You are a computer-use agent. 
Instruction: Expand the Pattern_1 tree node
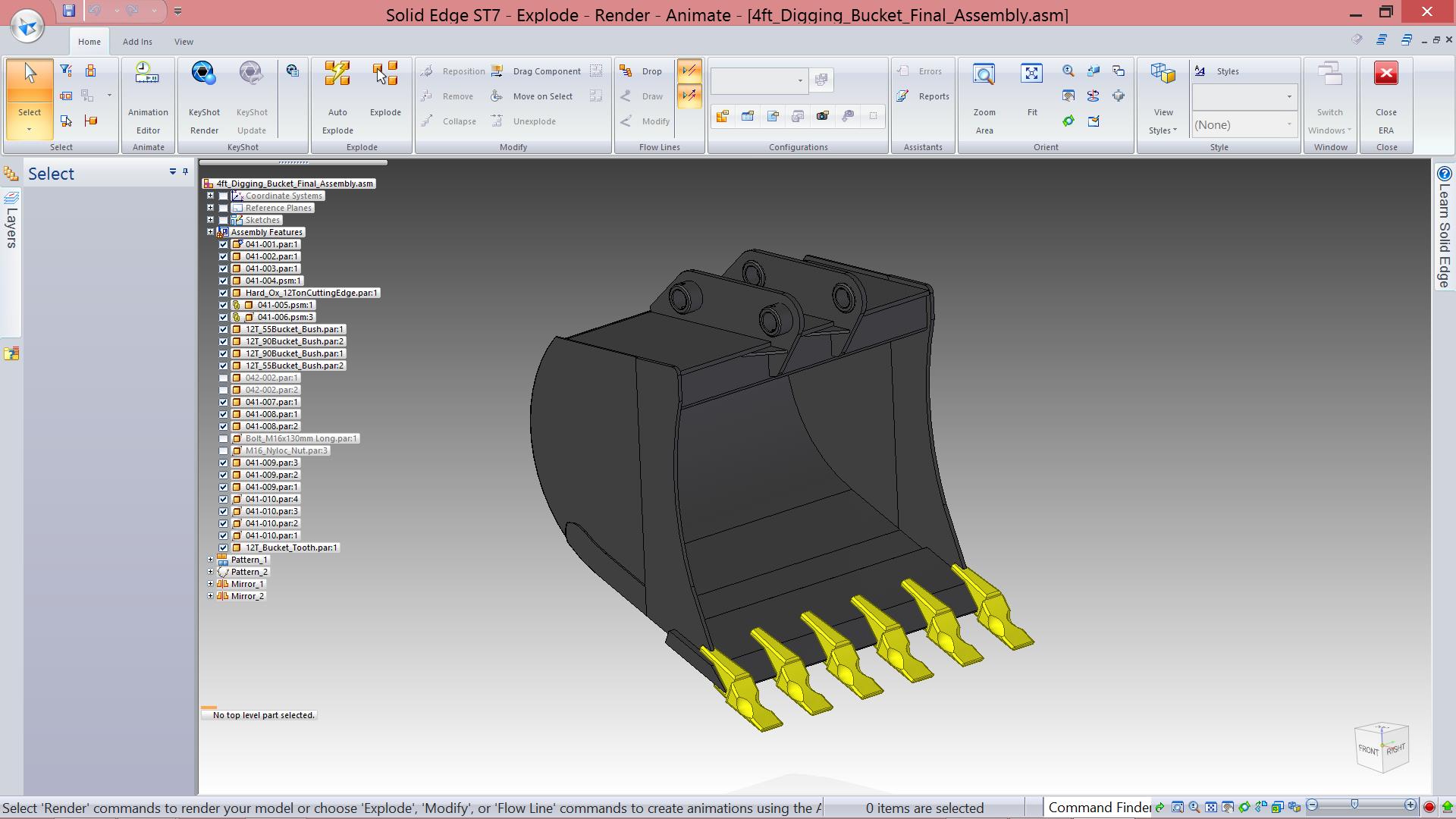(211, 560)
